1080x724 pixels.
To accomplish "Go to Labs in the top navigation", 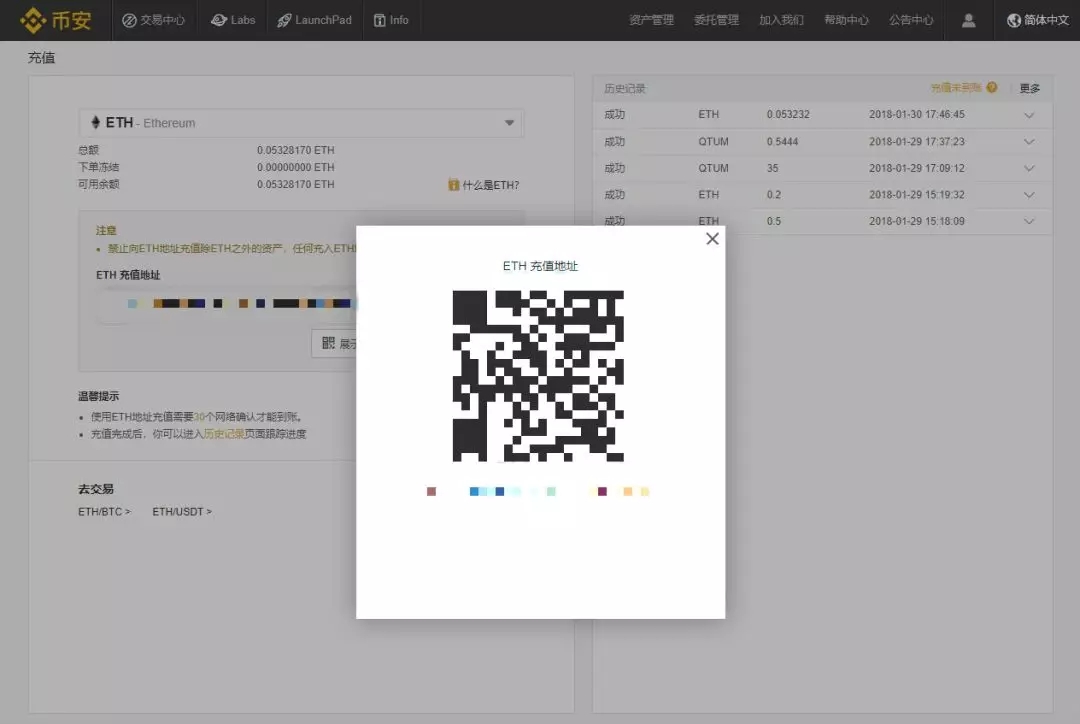I will click(233, 21).
